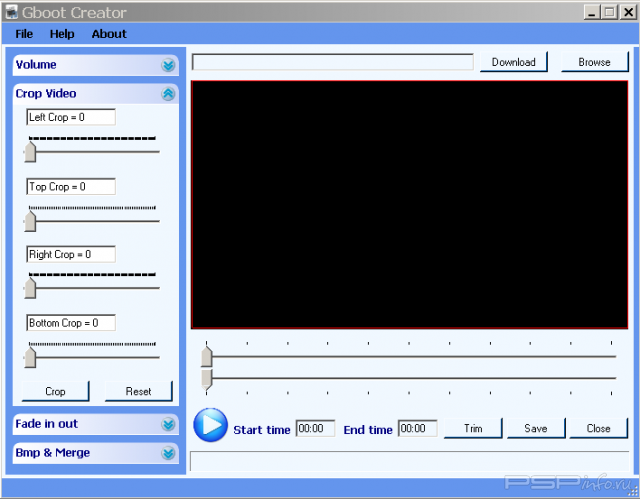Viewport: 640px width, 499px height.
Task: Collapse the Crop Video panel
Action: tap(168, 94)
